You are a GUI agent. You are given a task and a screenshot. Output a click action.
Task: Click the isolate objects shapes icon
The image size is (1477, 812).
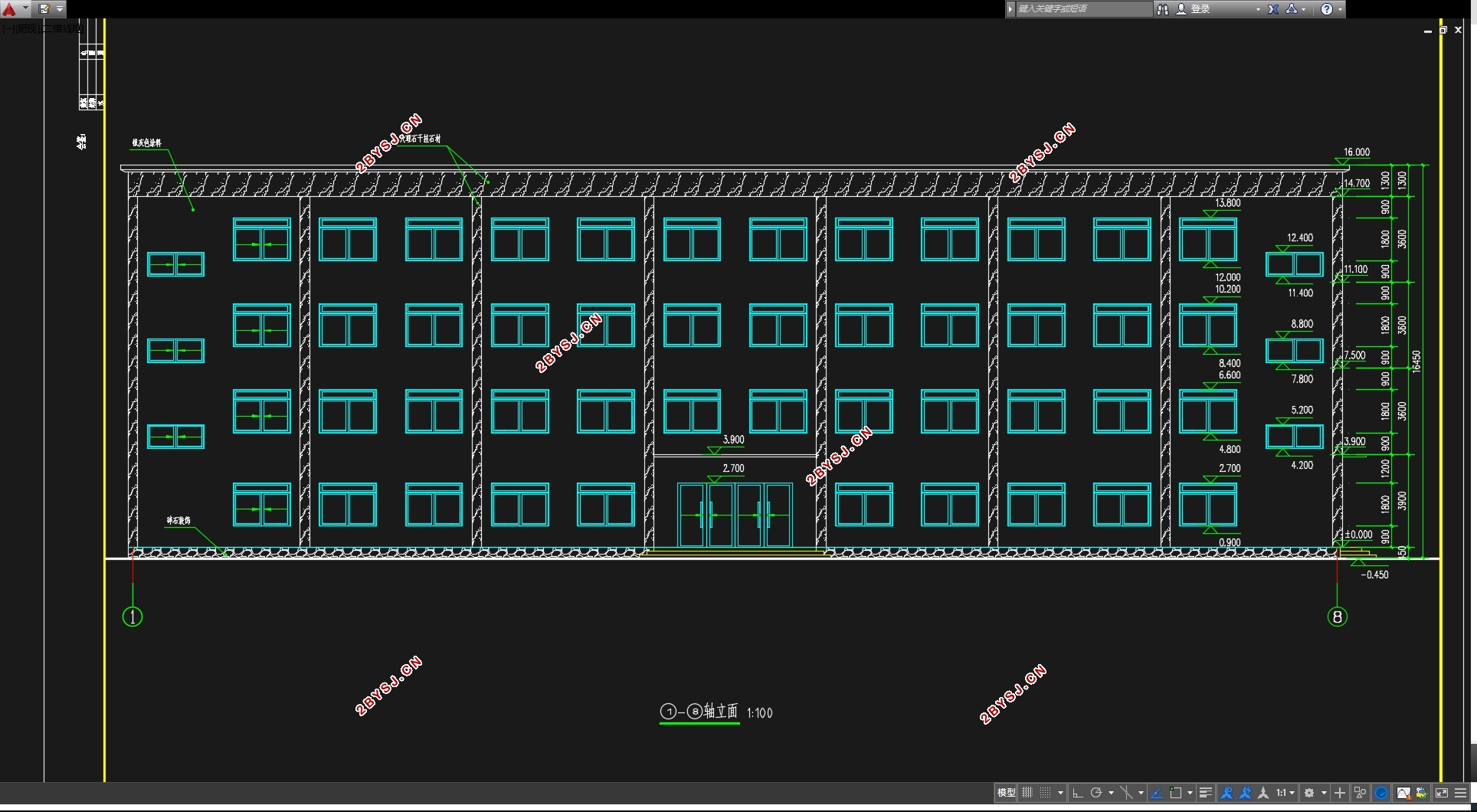[x=1361, y=793]
